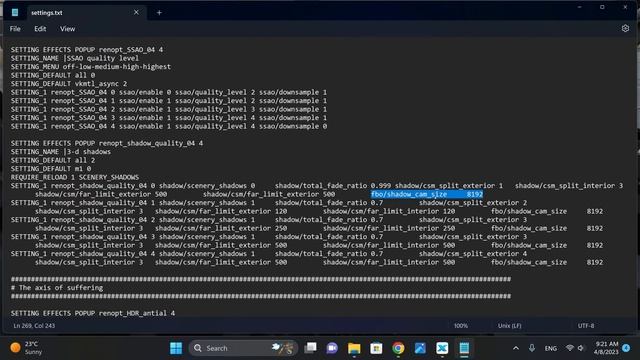Click the microphone tray icon
The height and width of the screenshot is (360, 640).
(531, 348)
